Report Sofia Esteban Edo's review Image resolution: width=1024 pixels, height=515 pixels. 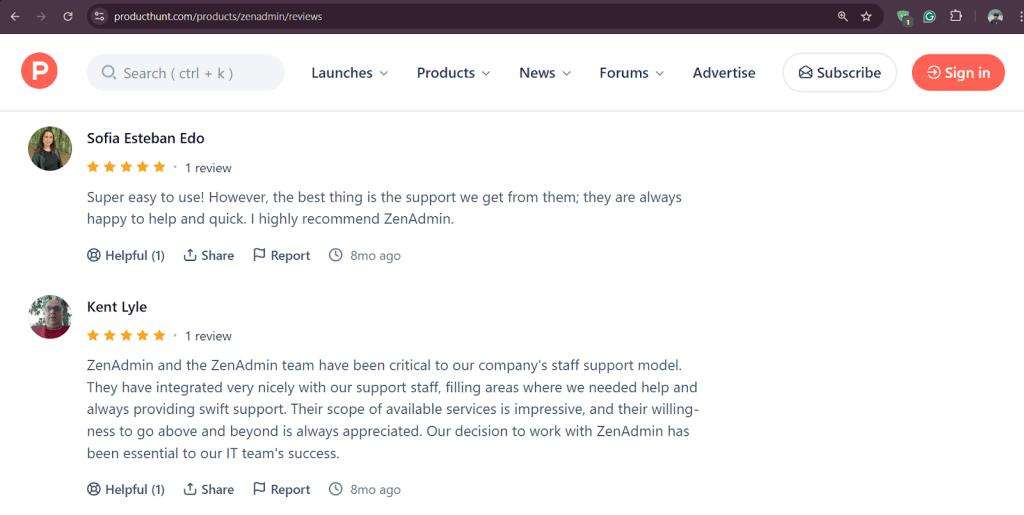click(x=281, y=256)
